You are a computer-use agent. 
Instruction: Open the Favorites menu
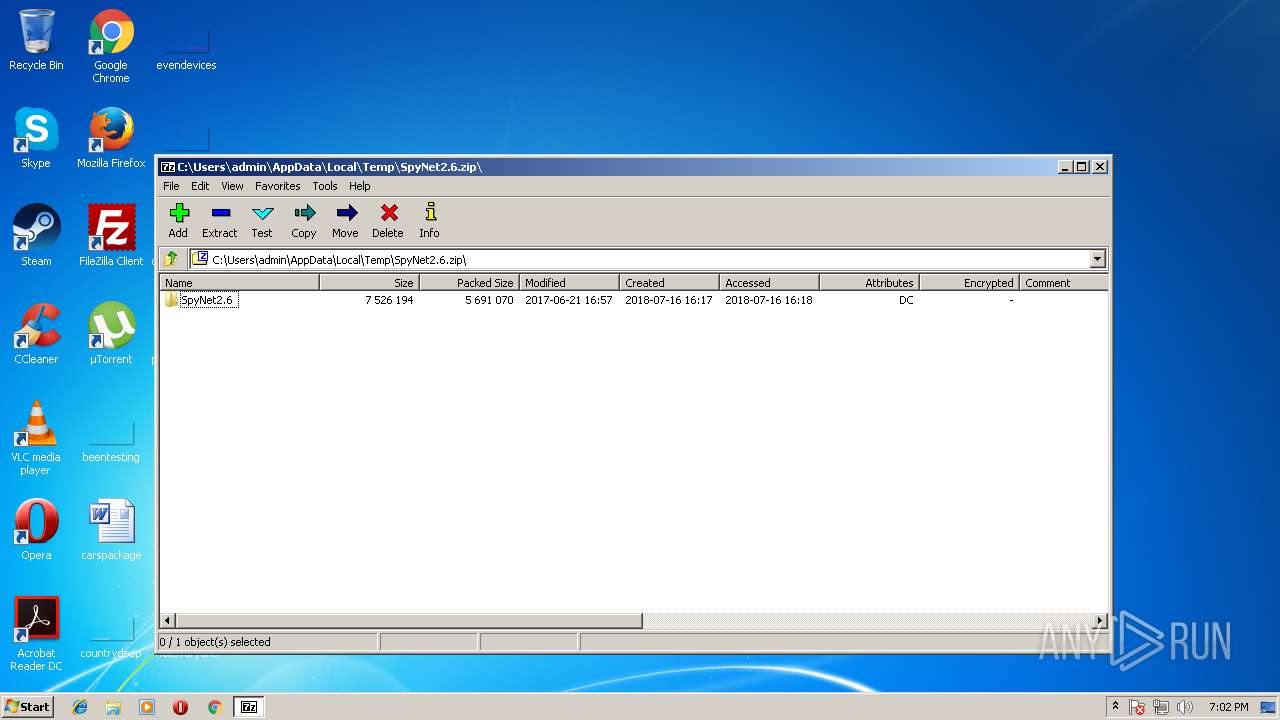(277, 186)
